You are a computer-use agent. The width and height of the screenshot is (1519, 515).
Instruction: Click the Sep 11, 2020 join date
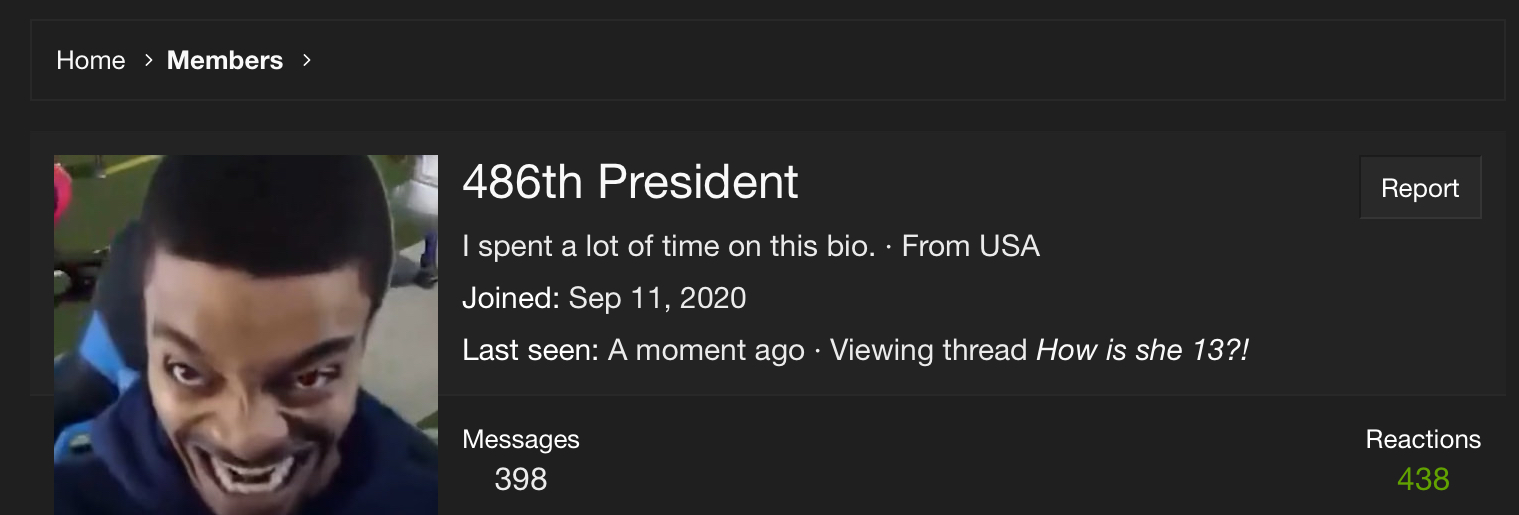(658, 298)
